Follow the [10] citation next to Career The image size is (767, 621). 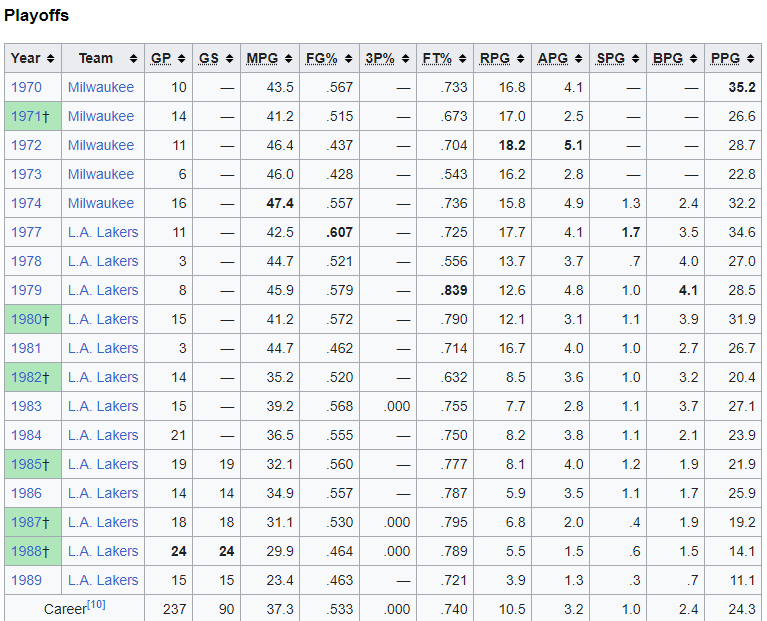[x=96, y=605]
